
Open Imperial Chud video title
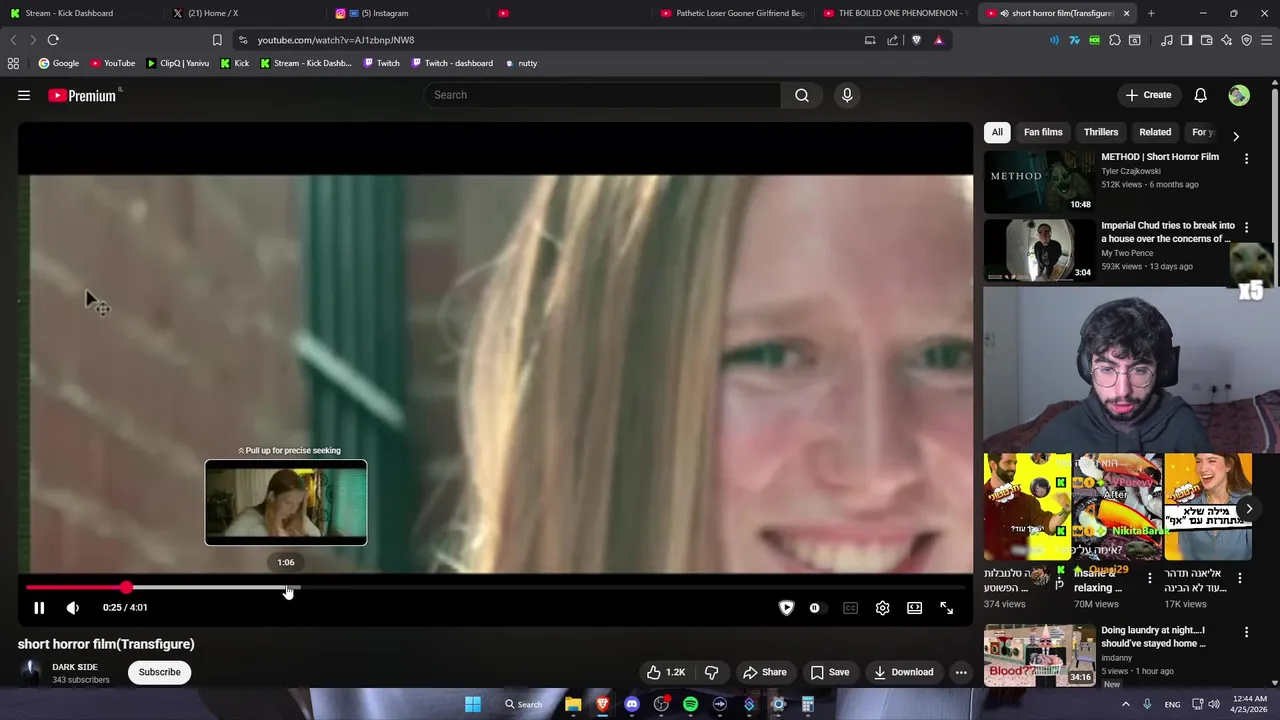(1168, 232)
